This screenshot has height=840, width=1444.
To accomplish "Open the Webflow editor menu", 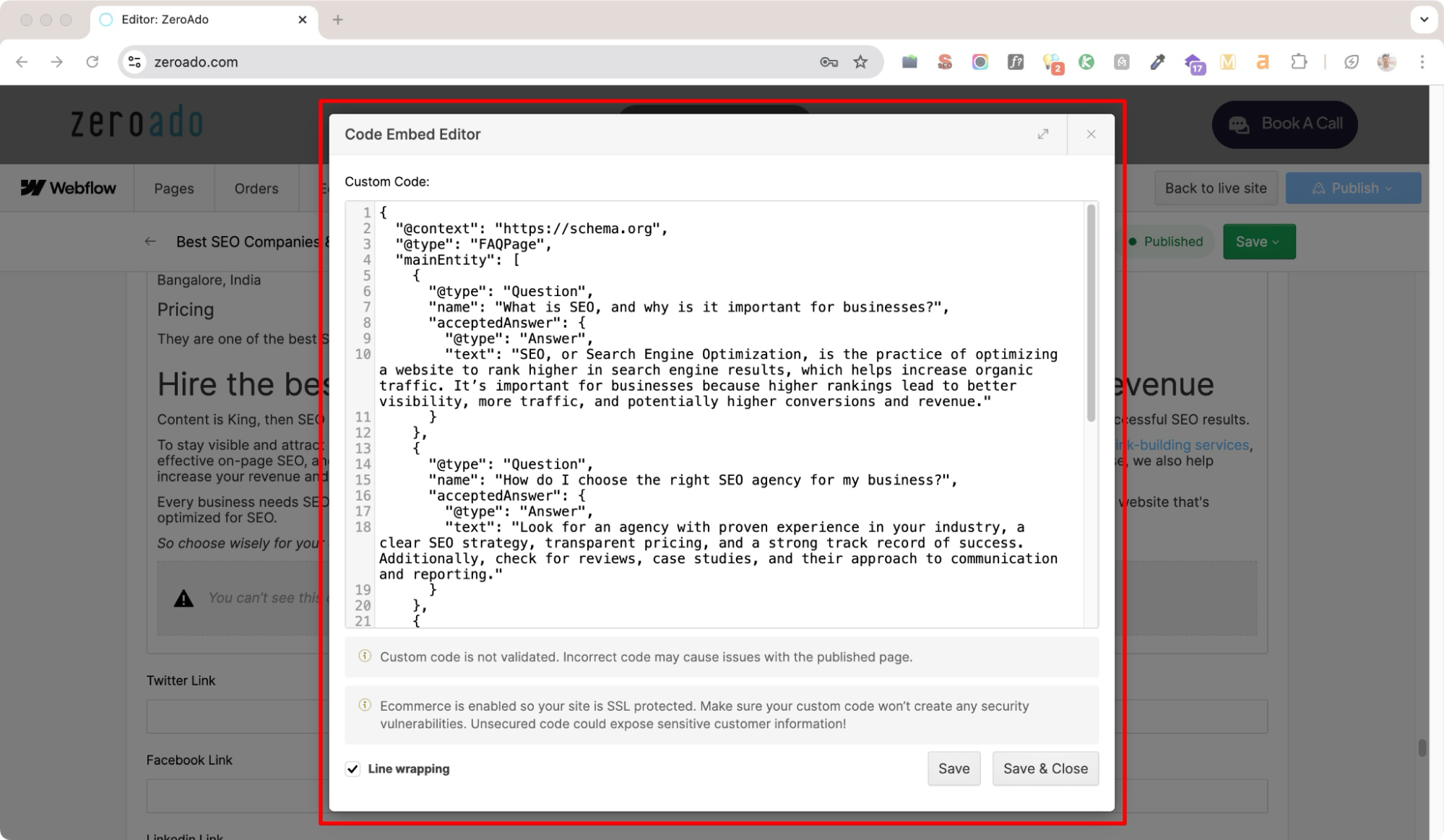I will click(68, 188).
